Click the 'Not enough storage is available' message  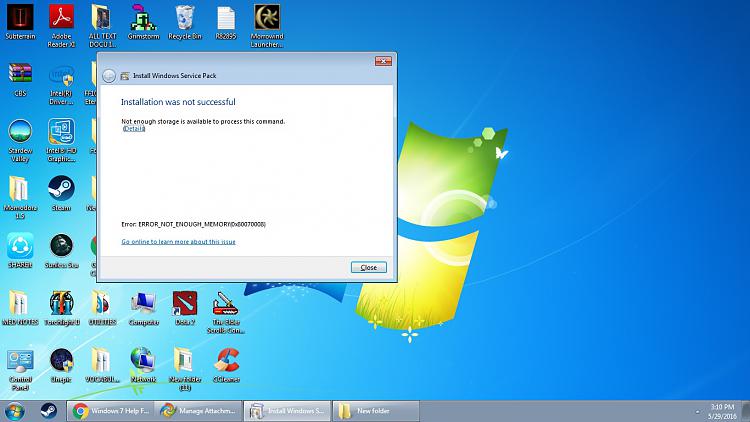point(203,122)
